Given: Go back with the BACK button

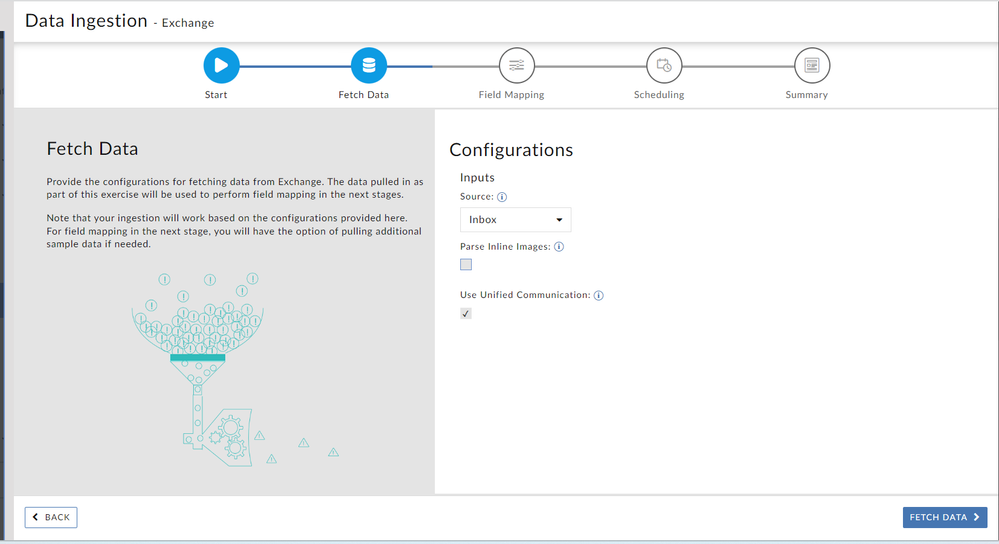Looking at the screenshot, I should 51,517.
